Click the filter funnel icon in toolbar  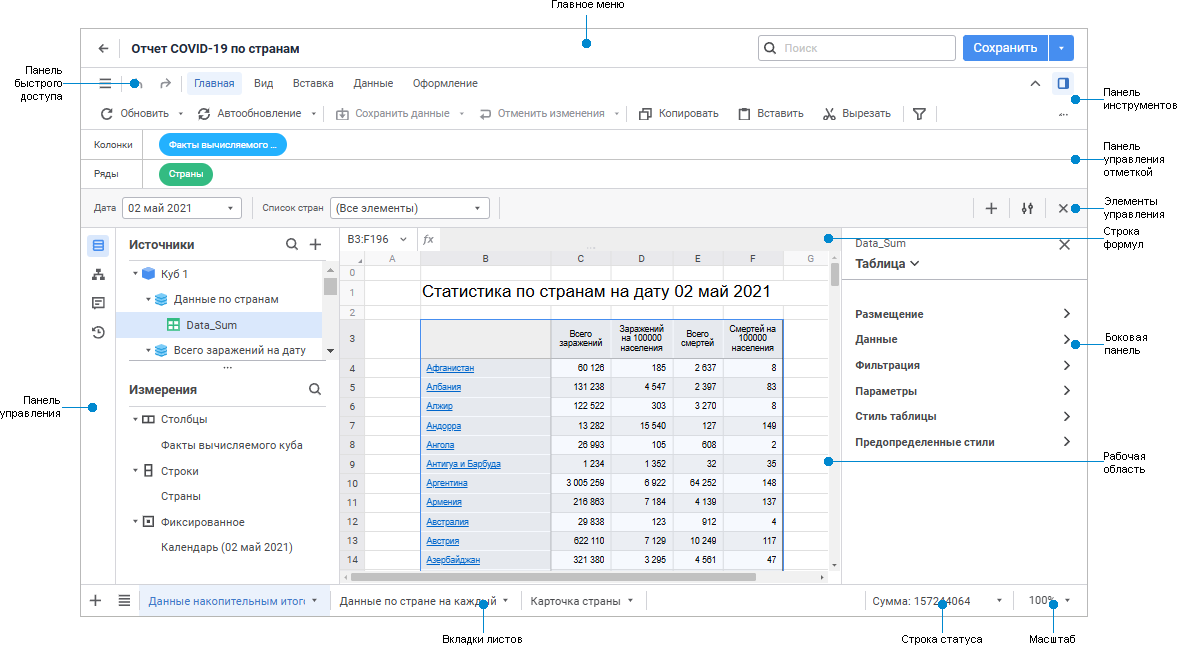click(919, 114)
